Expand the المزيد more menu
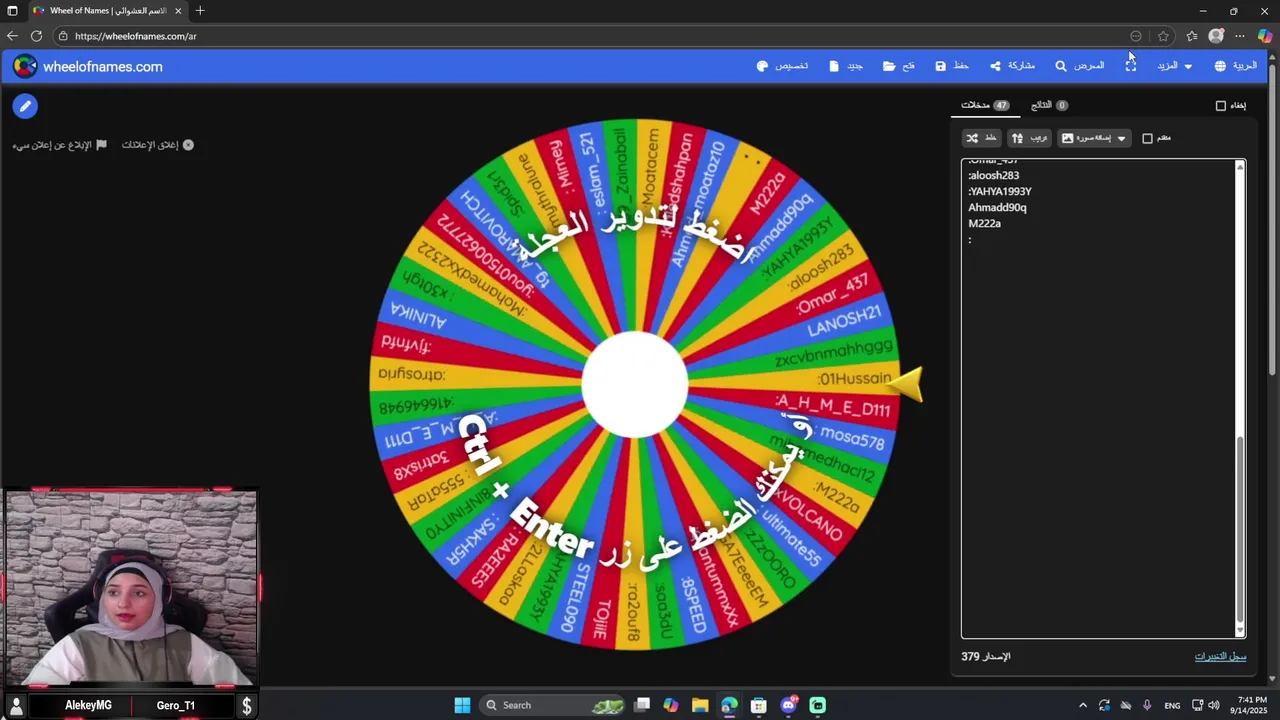The height and width of the screenshot is (720, 1280). tap(1175, 66)
